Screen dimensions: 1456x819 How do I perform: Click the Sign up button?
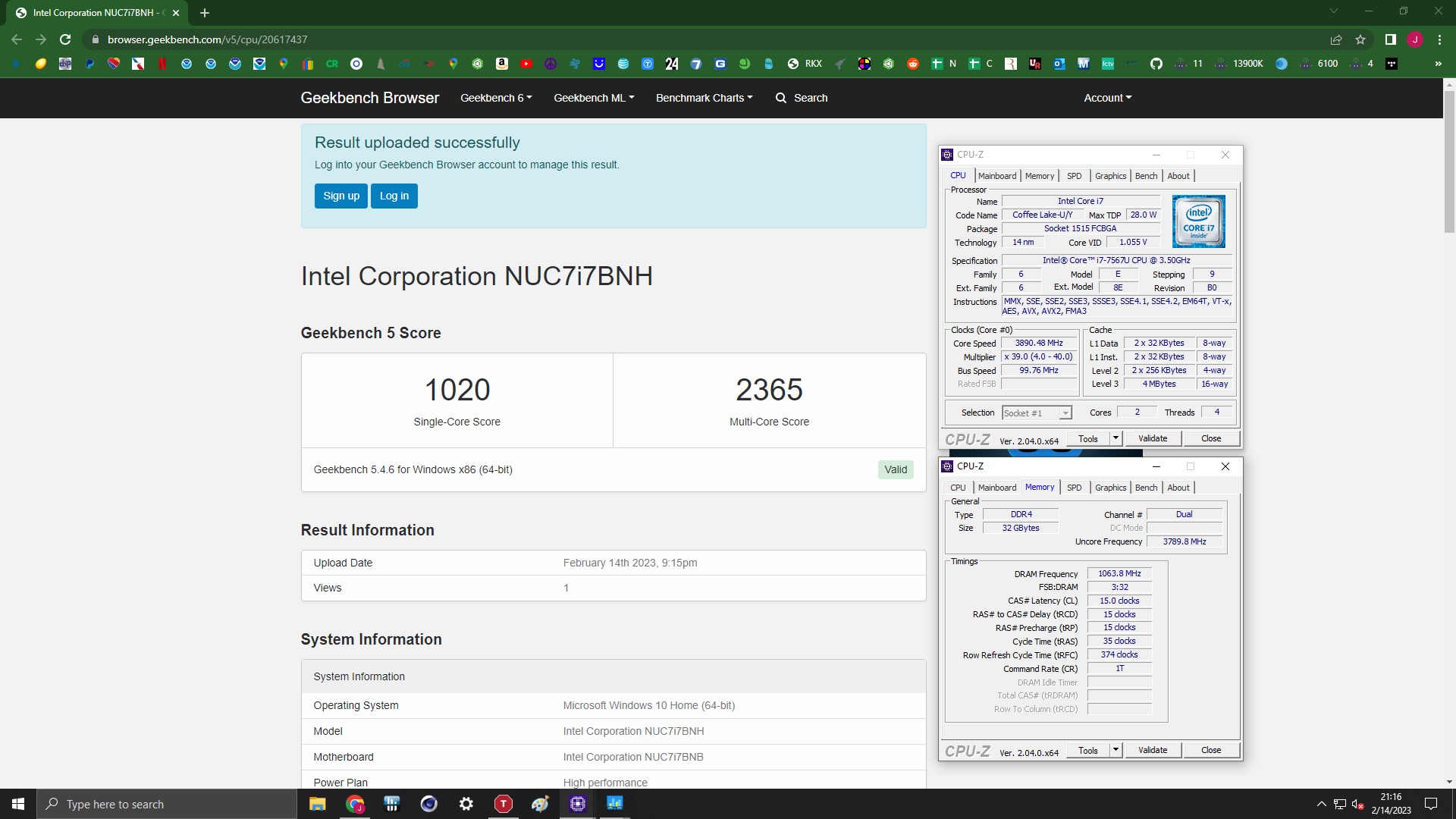coord(341,196)
